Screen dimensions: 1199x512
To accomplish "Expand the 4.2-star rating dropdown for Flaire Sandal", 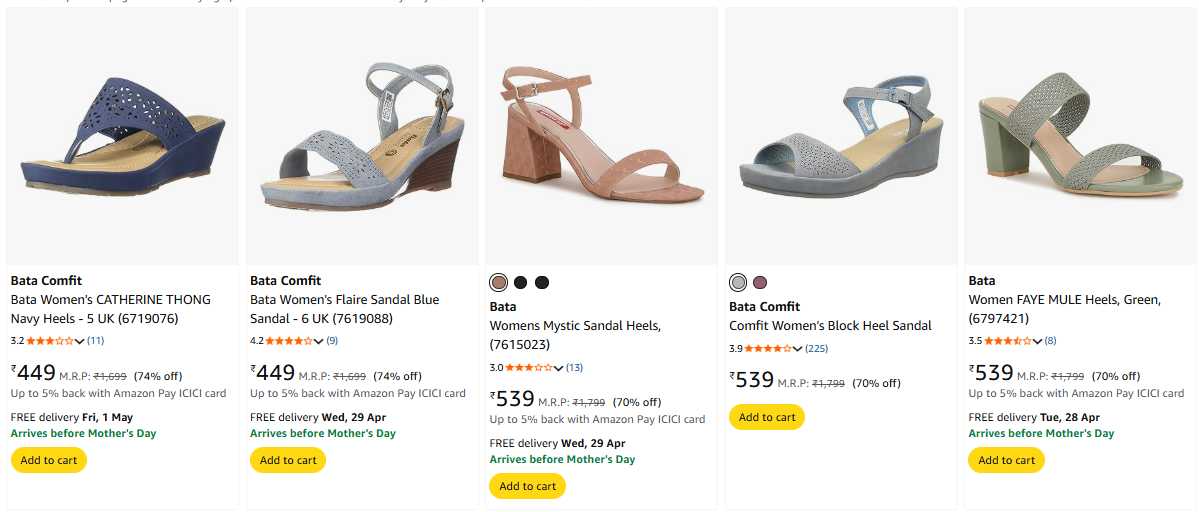I will [x=319, y=341].
